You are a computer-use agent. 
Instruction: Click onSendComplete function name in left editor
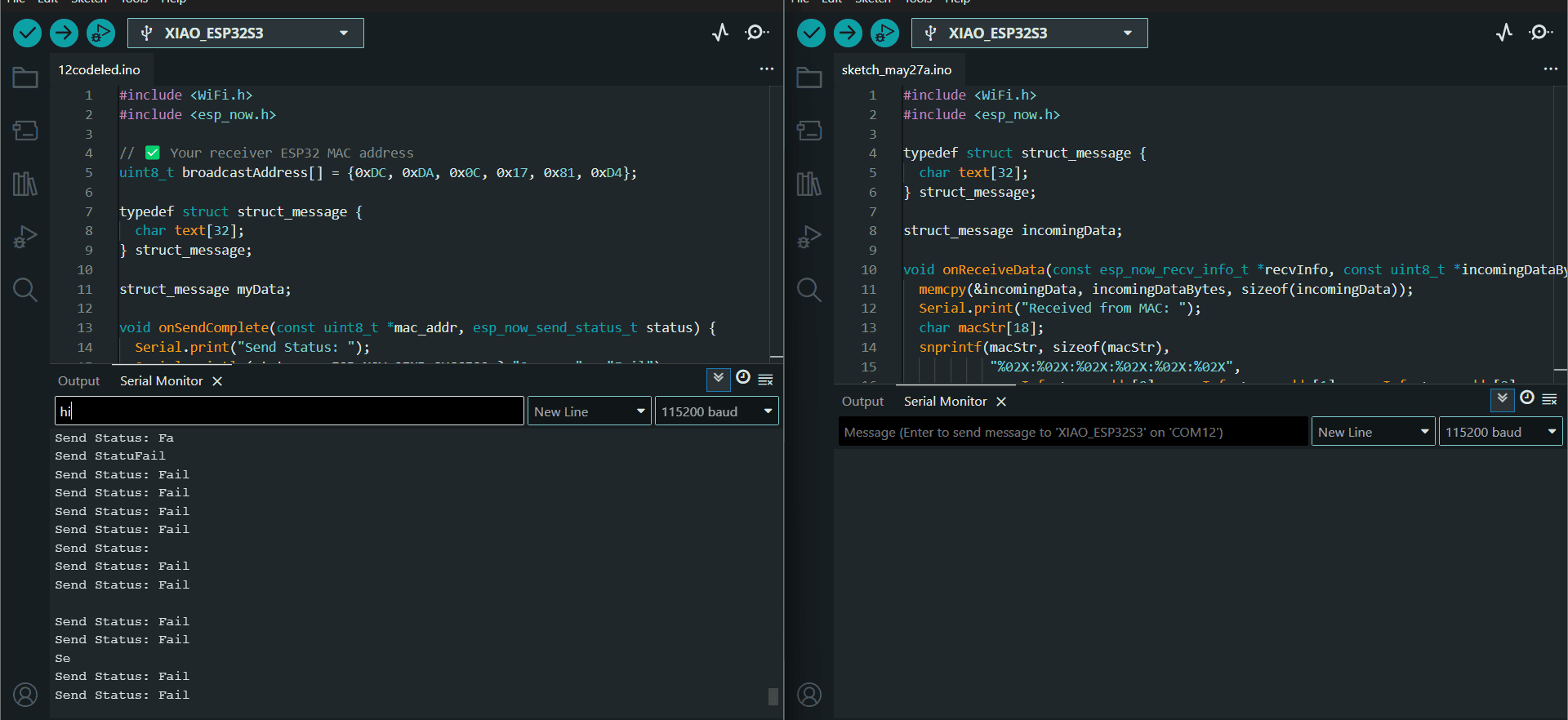(x=213, y=327)
